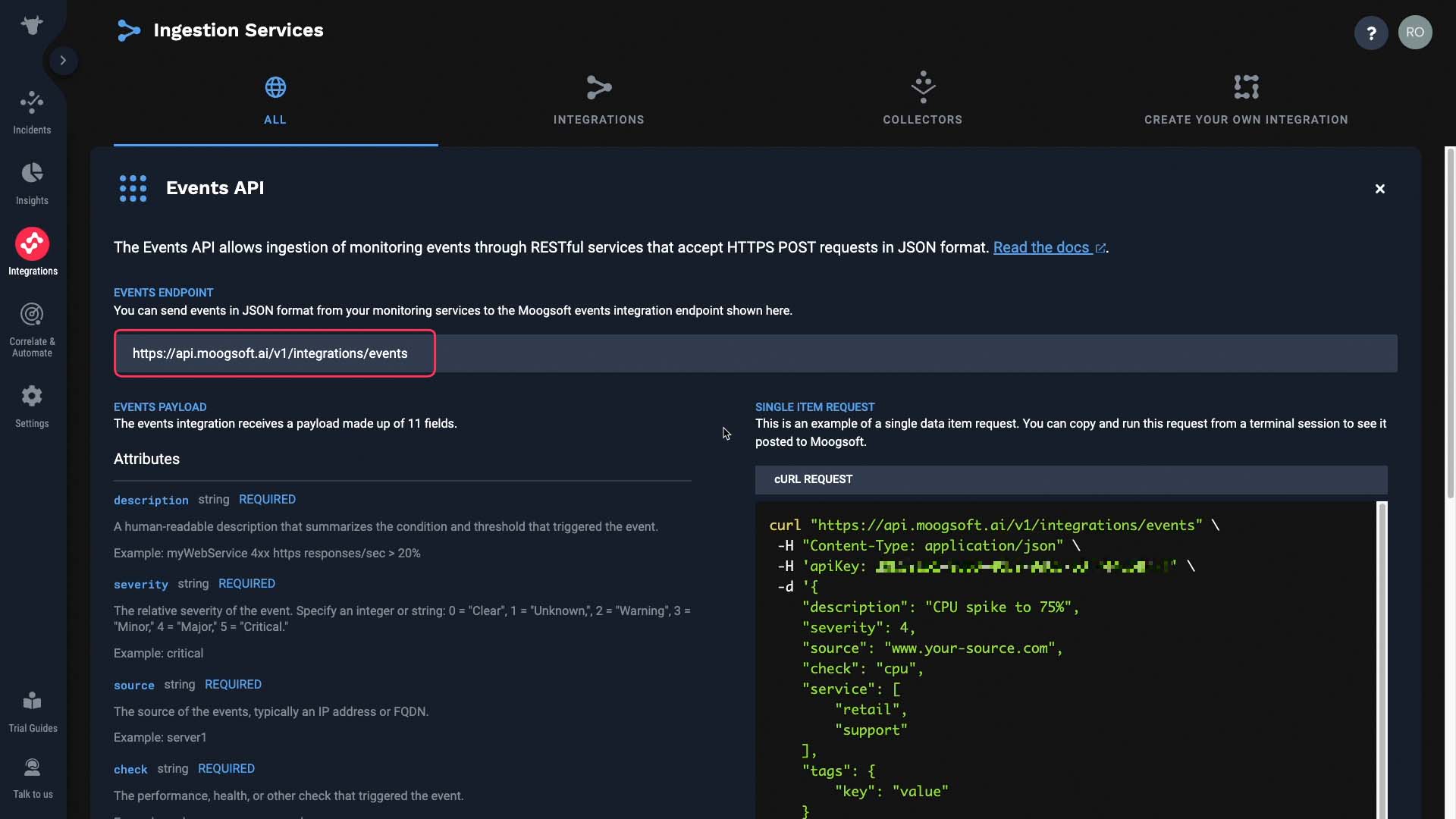Click the Moogsoft cow logo
Viewport: 1456px width, 819px height.
32,25
